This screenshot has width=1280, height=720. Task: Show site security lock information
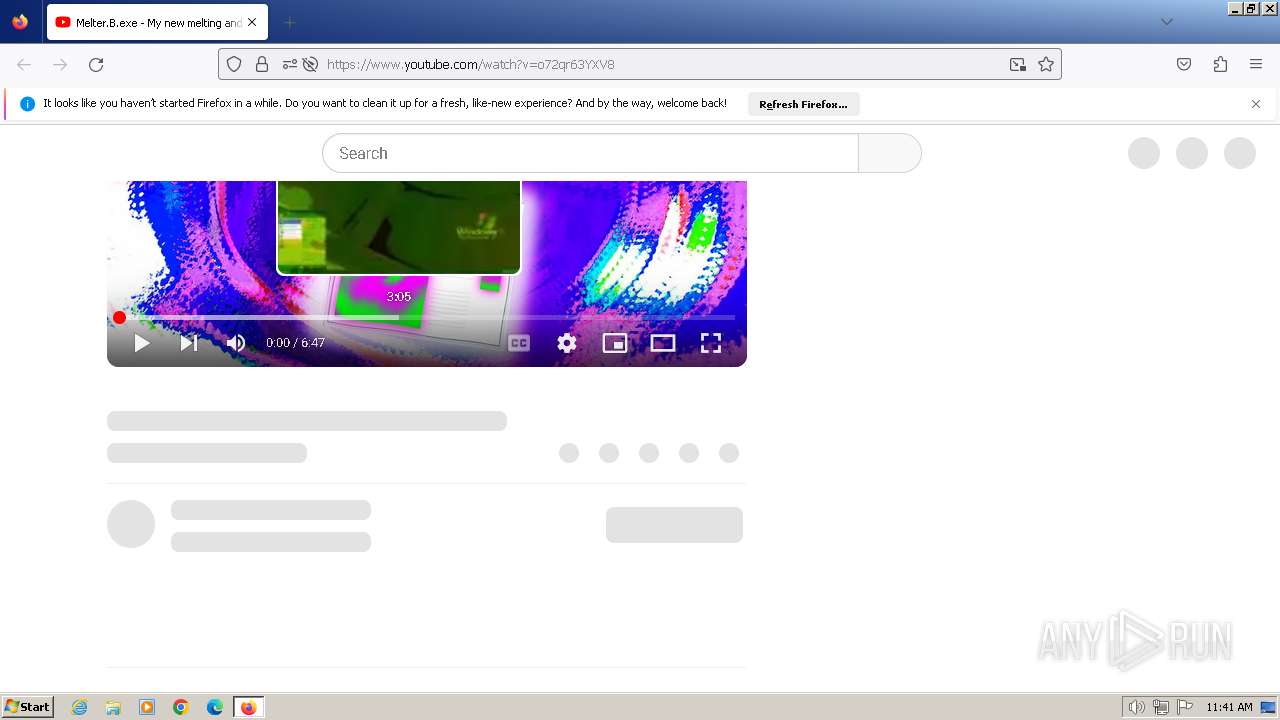click(262, 64)
